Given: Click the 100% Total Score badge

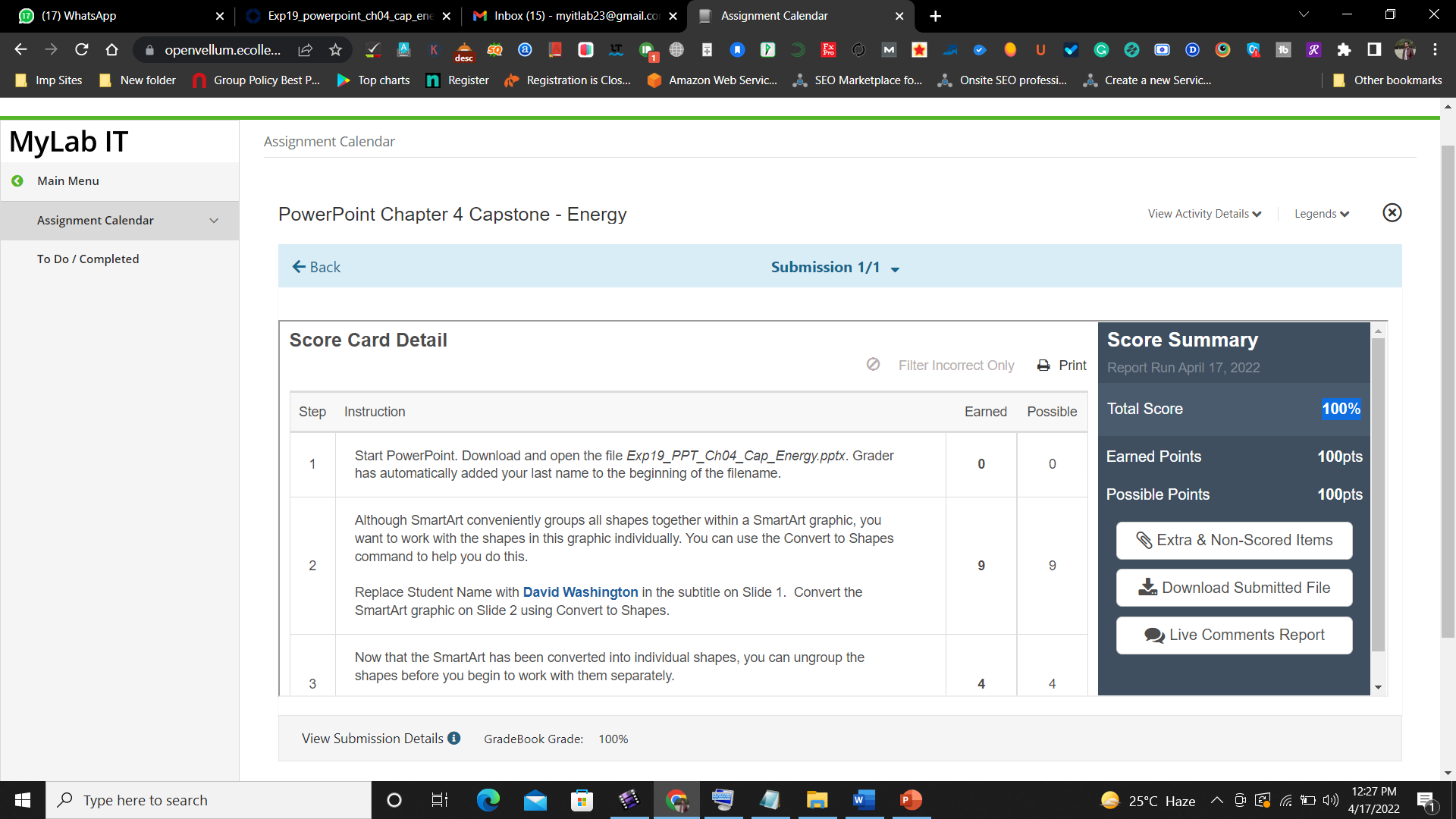Looking at the screenshot, I should tap(1341, 409).
